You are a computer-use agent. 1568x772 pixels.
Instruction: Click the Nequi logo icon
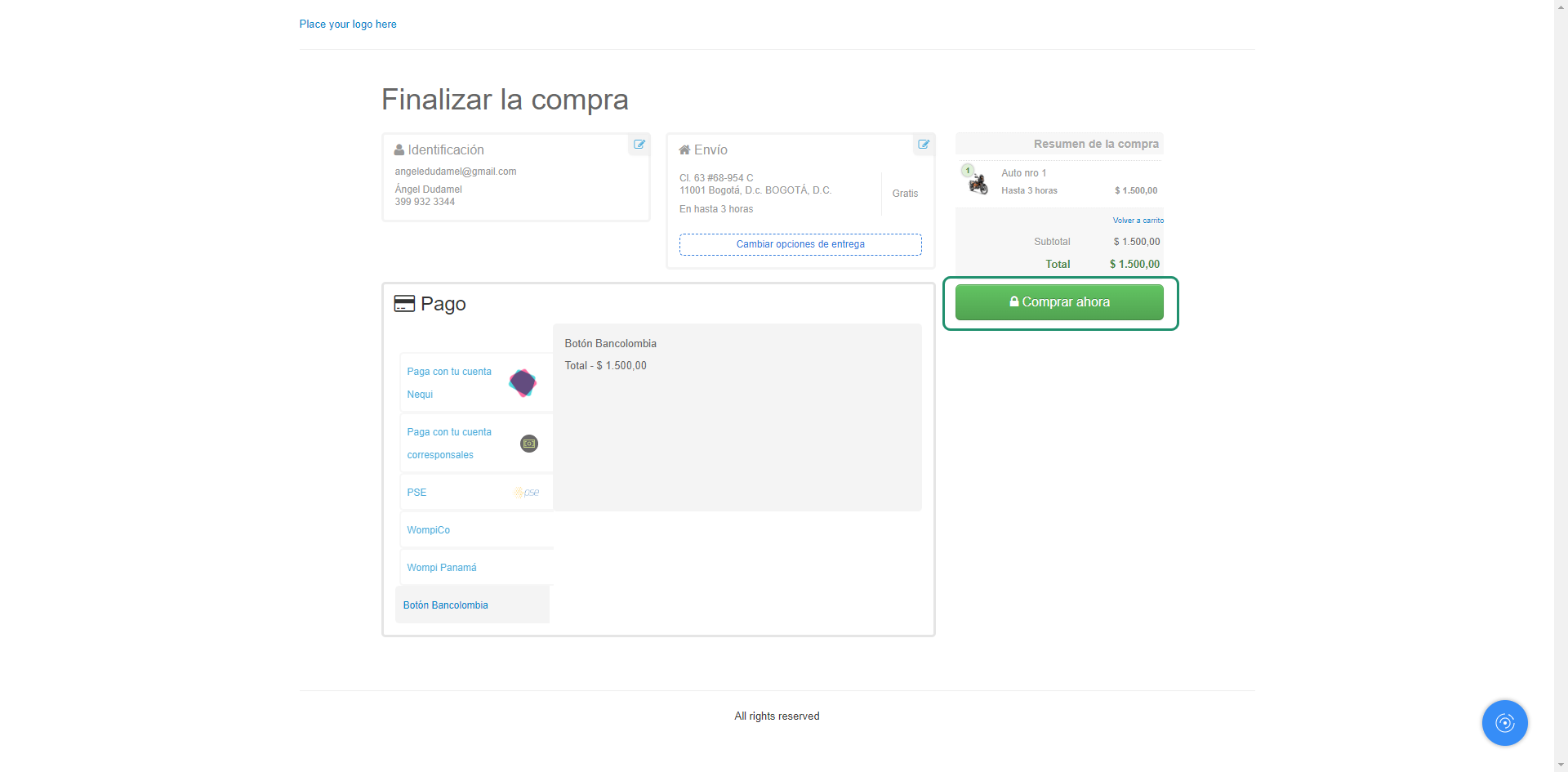523,382
